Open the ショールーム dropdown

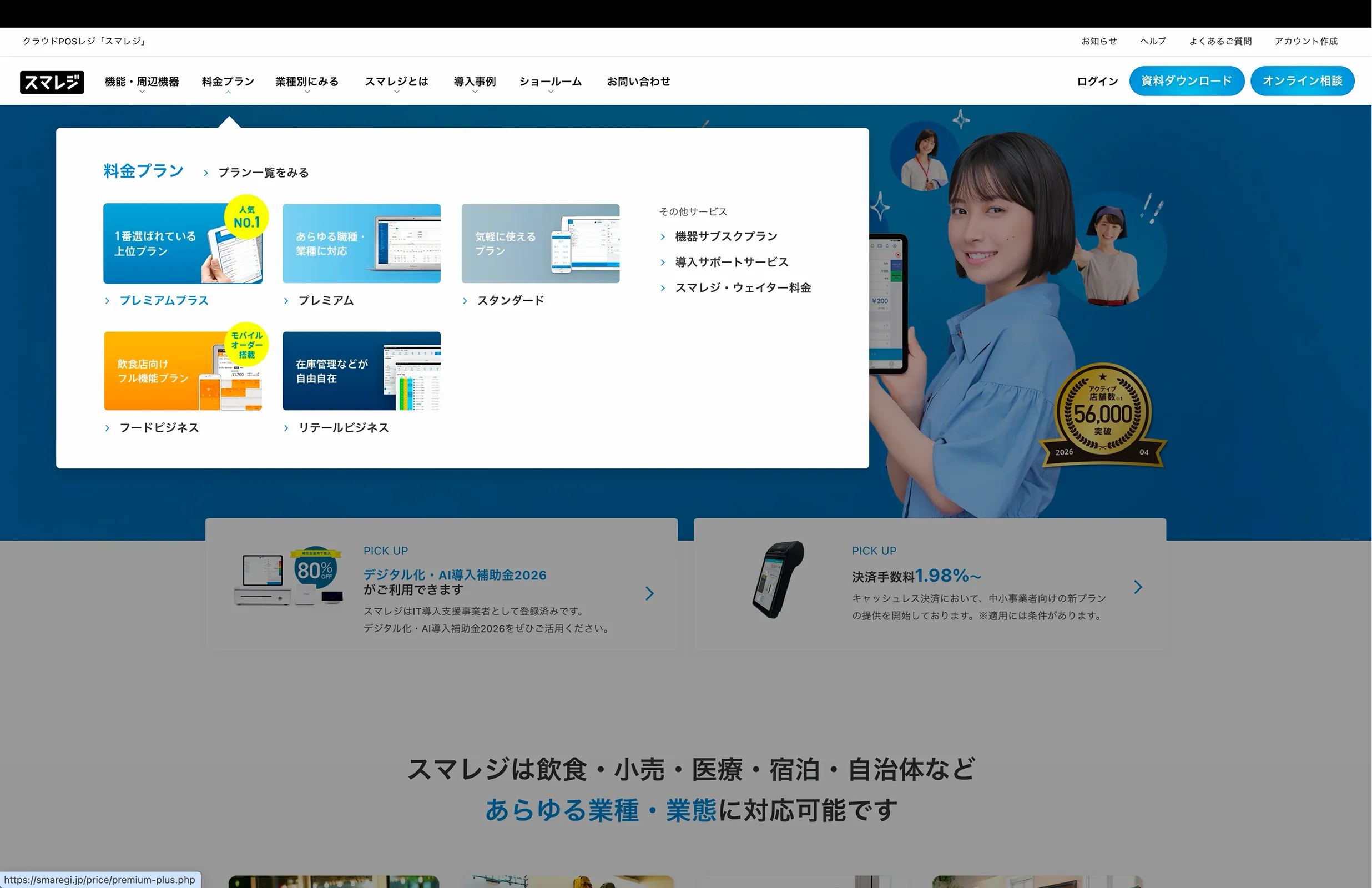tap(551, 82)
